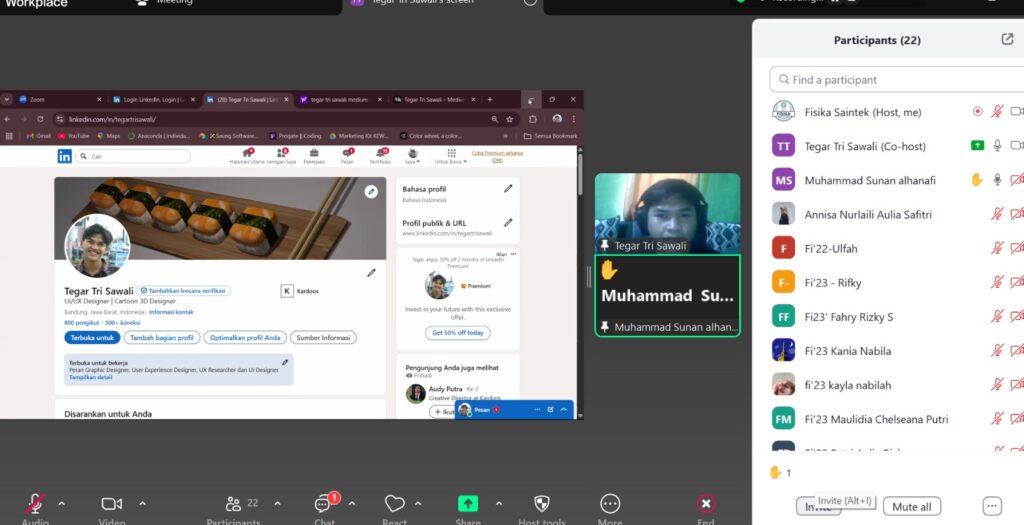Click Tegar Tri Sawali's video thumbnail

coord(667,214)
